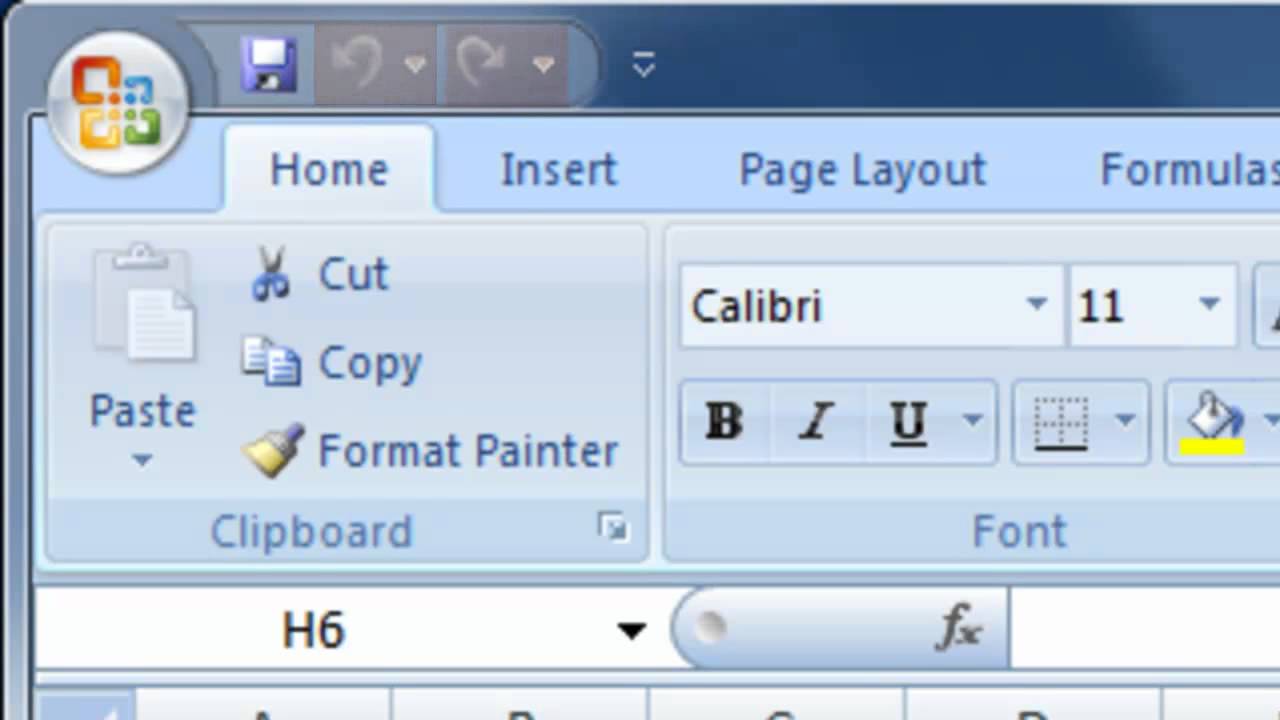Cut selection using the scissors icon
Viewport: 1280px width, 720px height.
(270, 274)
